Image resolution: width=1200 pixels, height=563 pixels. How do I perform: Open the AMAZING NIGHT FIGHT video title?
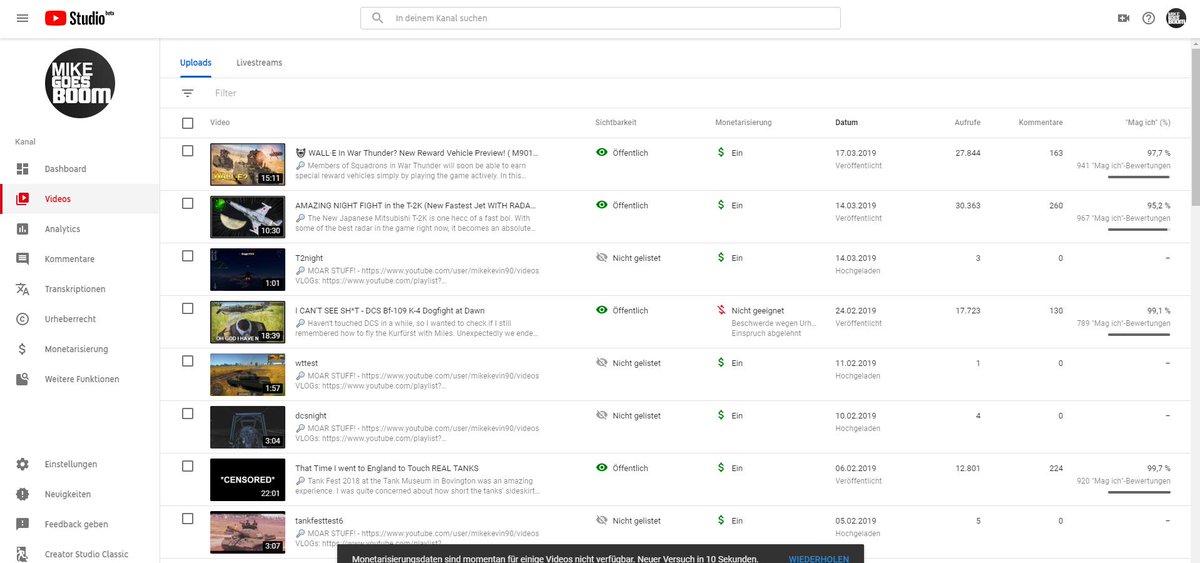(x=418, y=205)
